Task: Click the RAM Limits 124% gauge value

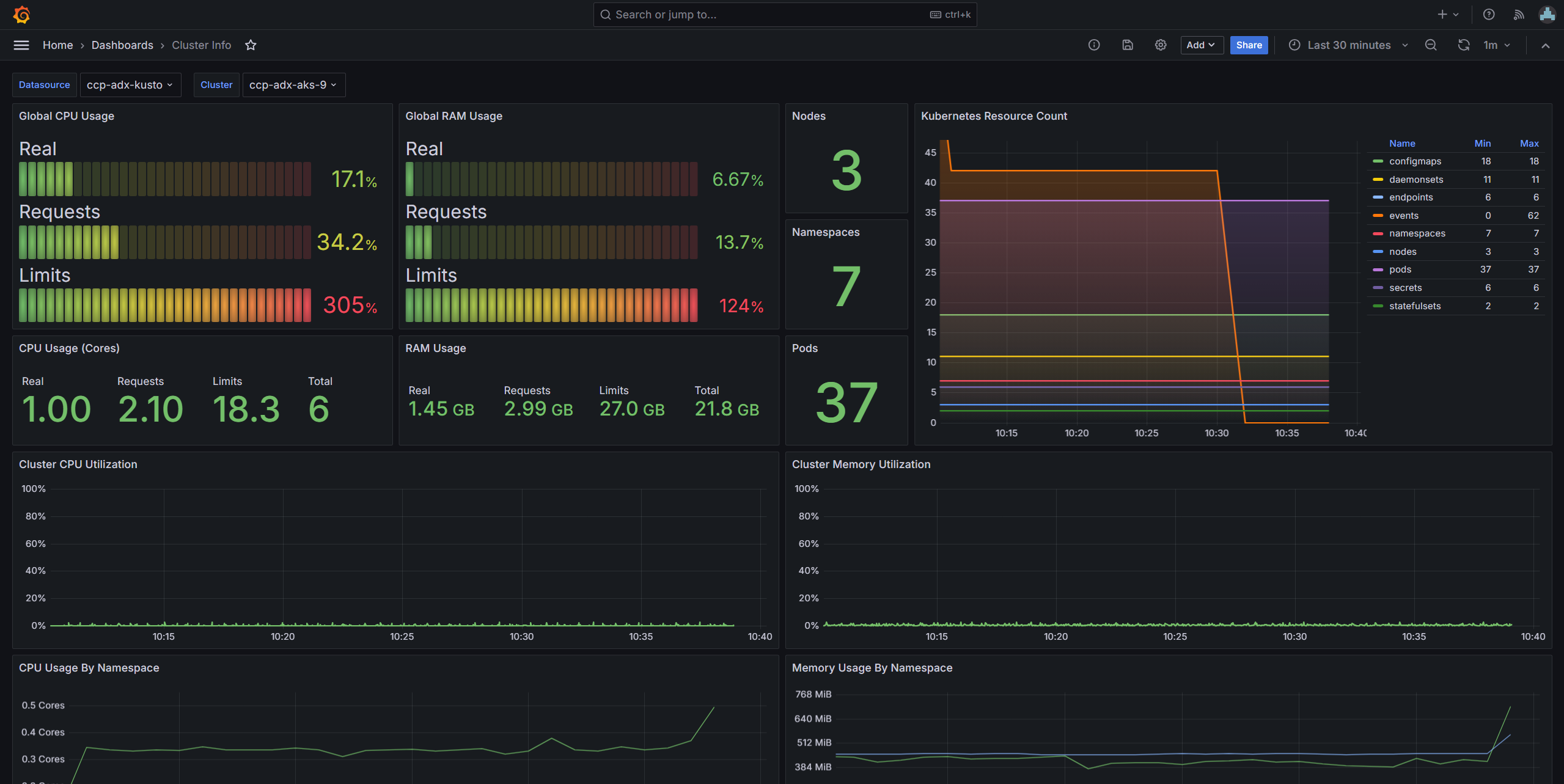Action: tap(741, 306)
